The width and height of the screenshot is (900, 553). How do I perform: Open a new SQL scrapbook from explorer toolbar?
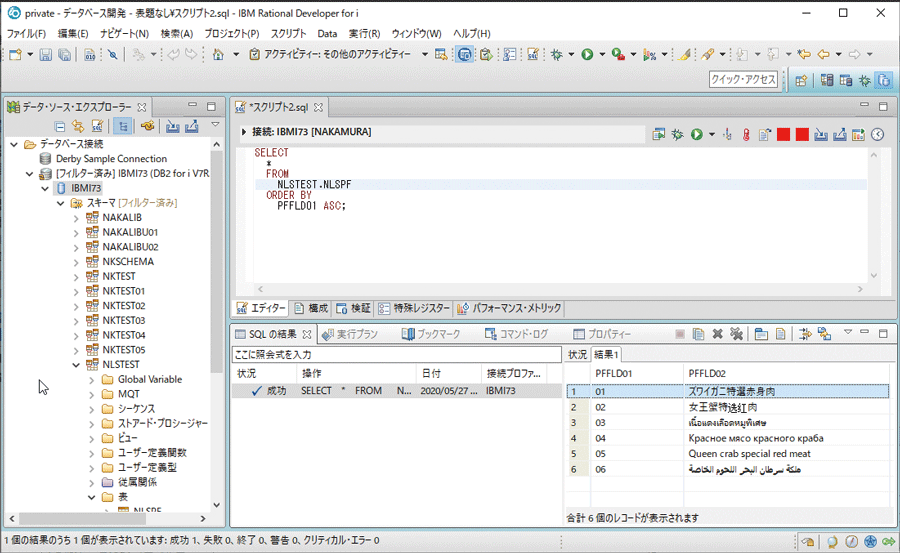coord(97,126)
